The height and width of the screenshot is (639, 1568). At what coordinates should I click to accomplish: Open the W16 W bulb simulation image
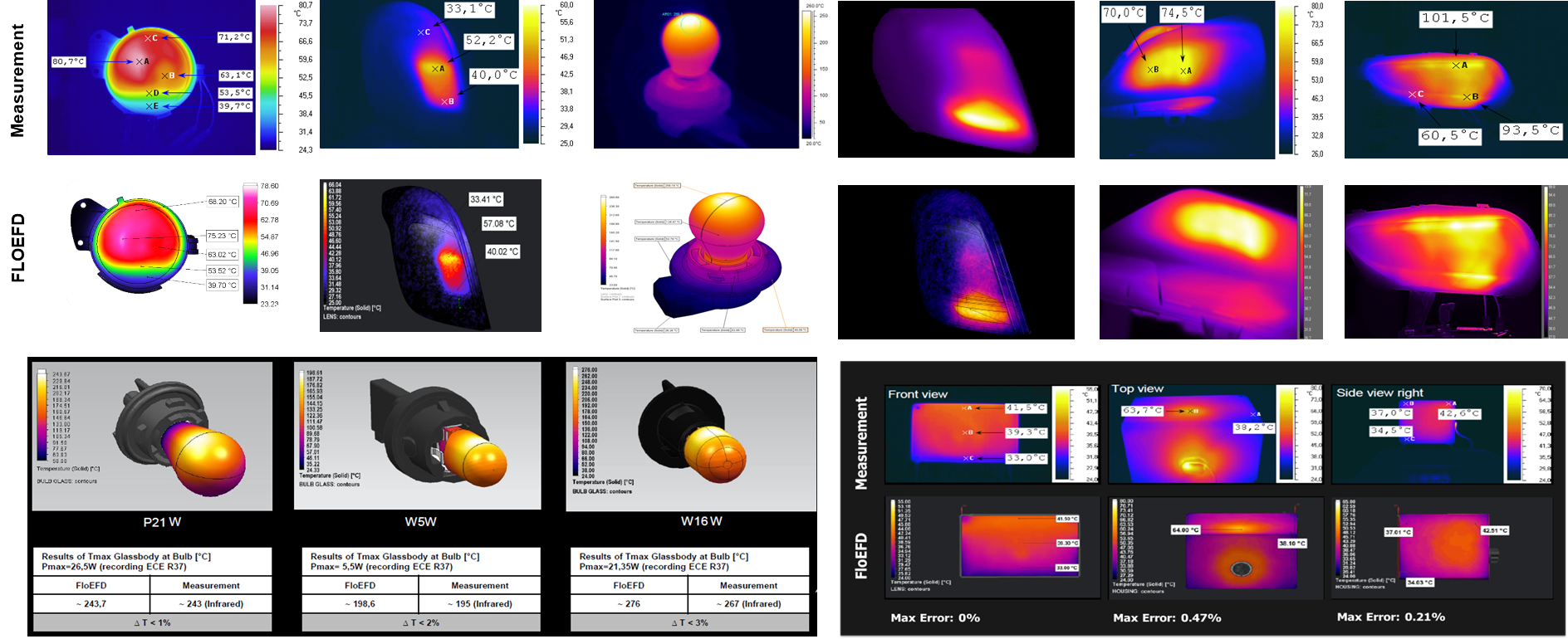coord(691,436)
